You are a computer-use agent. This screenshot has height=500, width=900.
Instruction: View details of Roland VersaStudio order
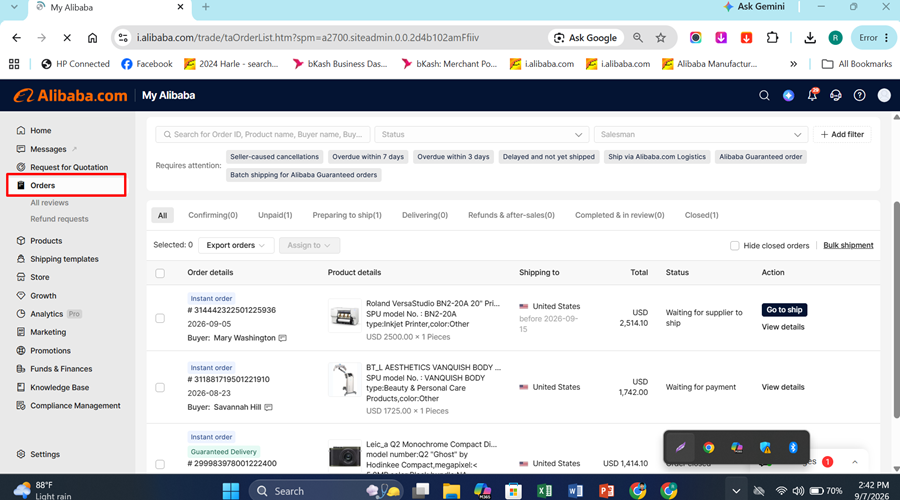coord(783,327)
